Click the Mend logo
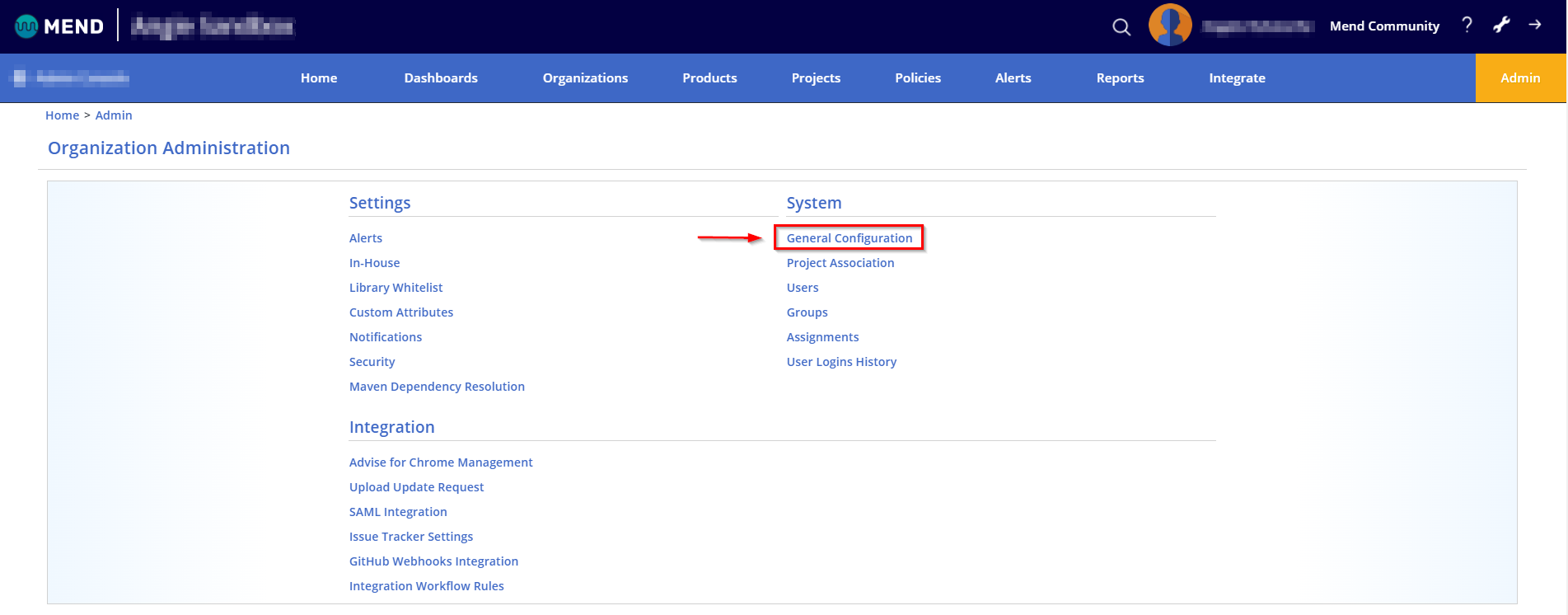This screenshot has height=615, width=1568. [x=59, y=26]
